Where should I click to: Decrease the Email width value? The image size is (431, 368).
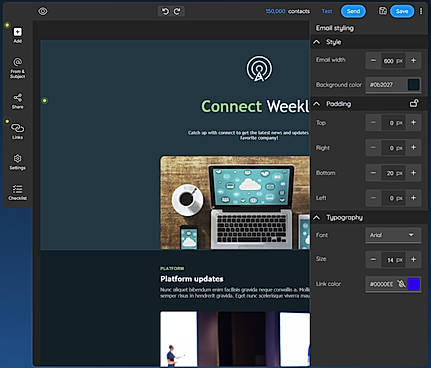coord(373,61)
